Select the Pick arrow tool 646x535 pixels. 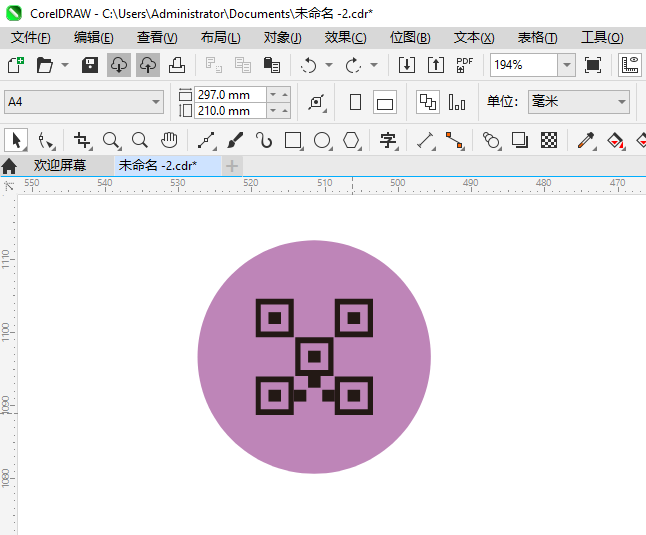click(16, 140)
